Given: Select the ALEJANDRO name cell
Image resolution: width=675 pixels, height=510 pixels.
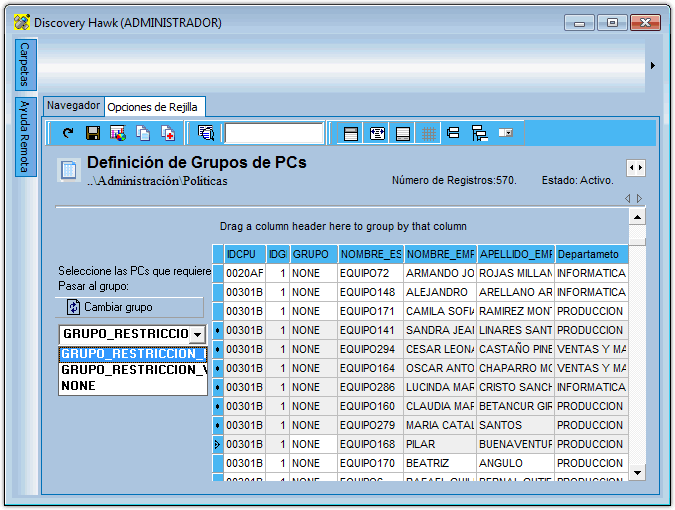Looking at the screenshot, I should [x=440, y=292].
